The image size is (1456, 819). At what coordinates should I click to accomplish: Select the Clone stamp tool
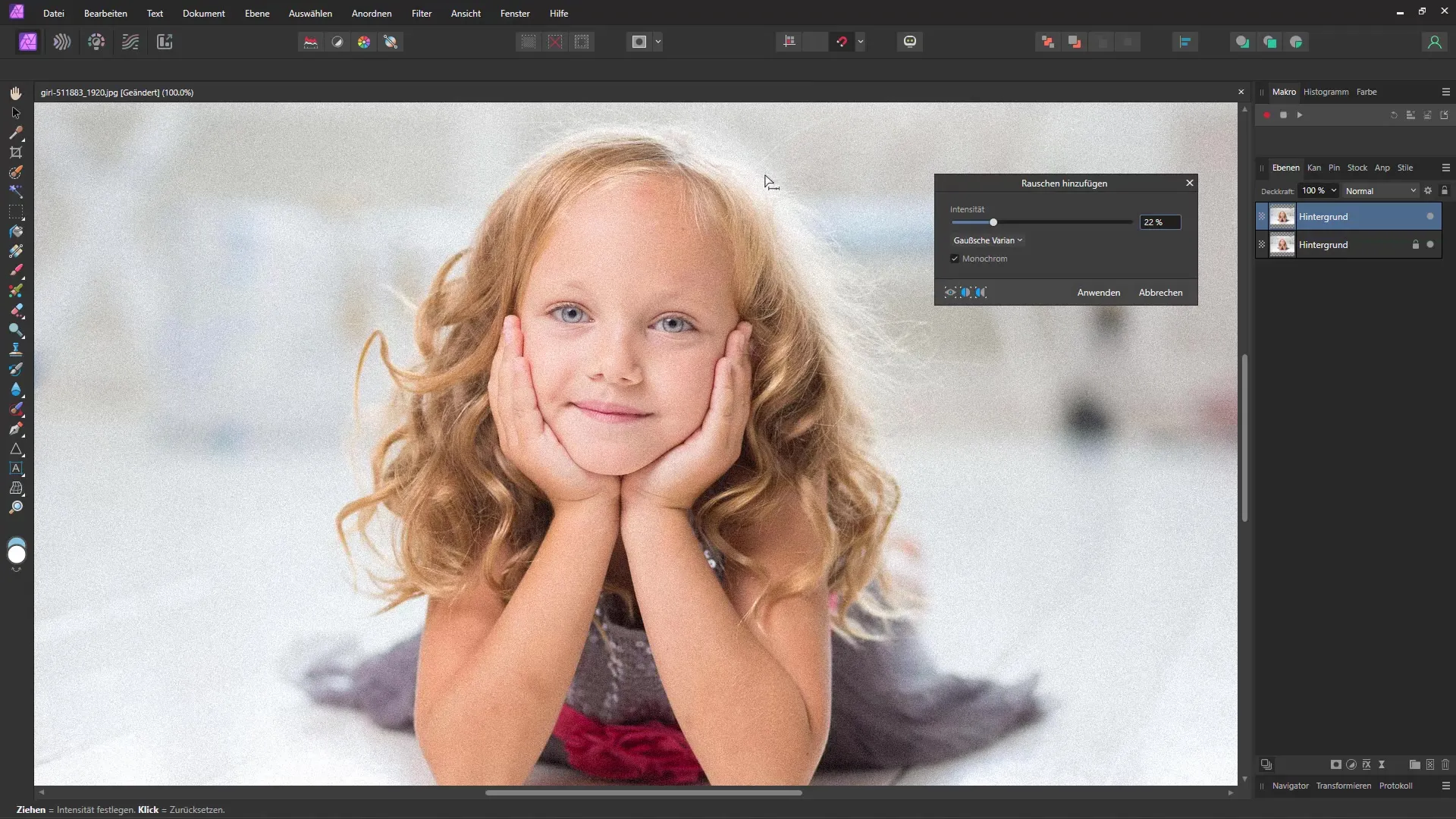coord(16,350)
